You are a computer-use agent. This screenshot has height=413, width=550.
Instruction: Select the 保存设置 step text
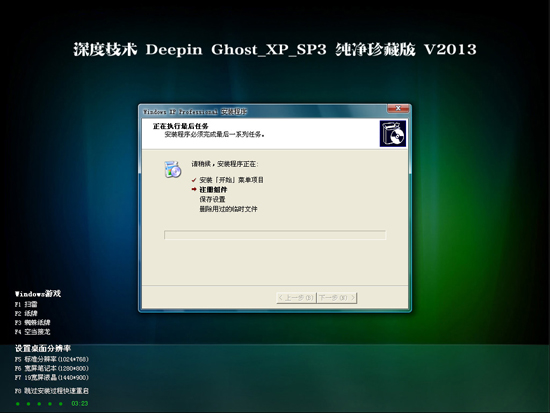click(212, 199)
